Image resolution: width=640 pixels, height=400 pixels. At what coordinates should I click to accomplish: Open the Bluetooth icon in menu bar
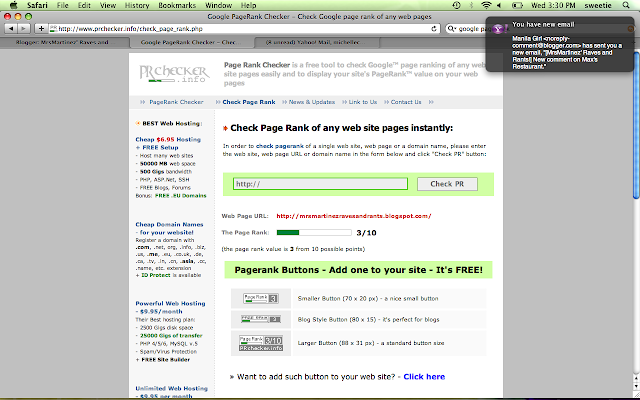click(471, 5)
